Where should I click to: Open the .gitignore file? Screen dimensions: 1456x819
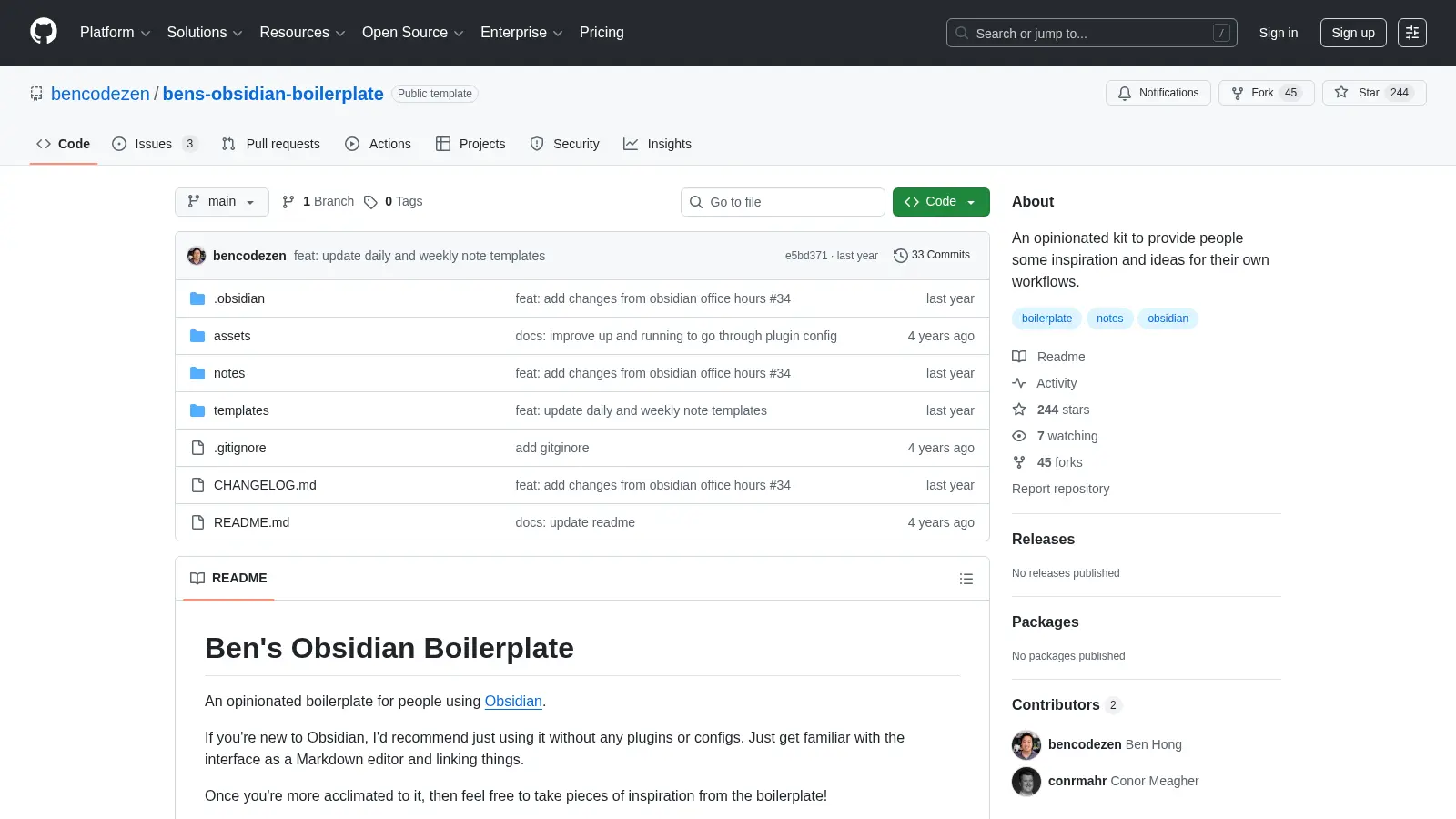pyautogui.click(x=240, y=448)
